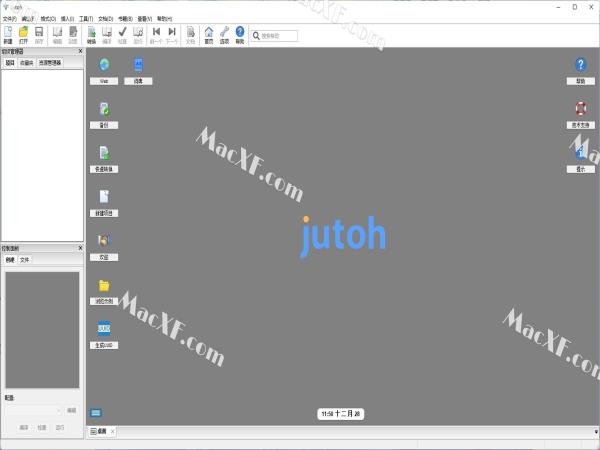The height and width of the screenshot is (450, 600).
Task: Click the Backup icon with green check mark
Action: (104, 109)
